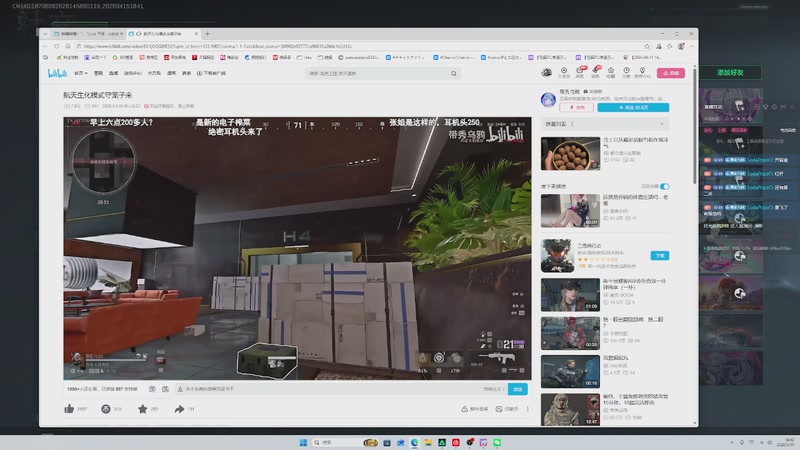This screenshot has width=800, height=450.
Task: Open danmaku etiquette (弹幕礼仪) link
Action: (493, 389)
